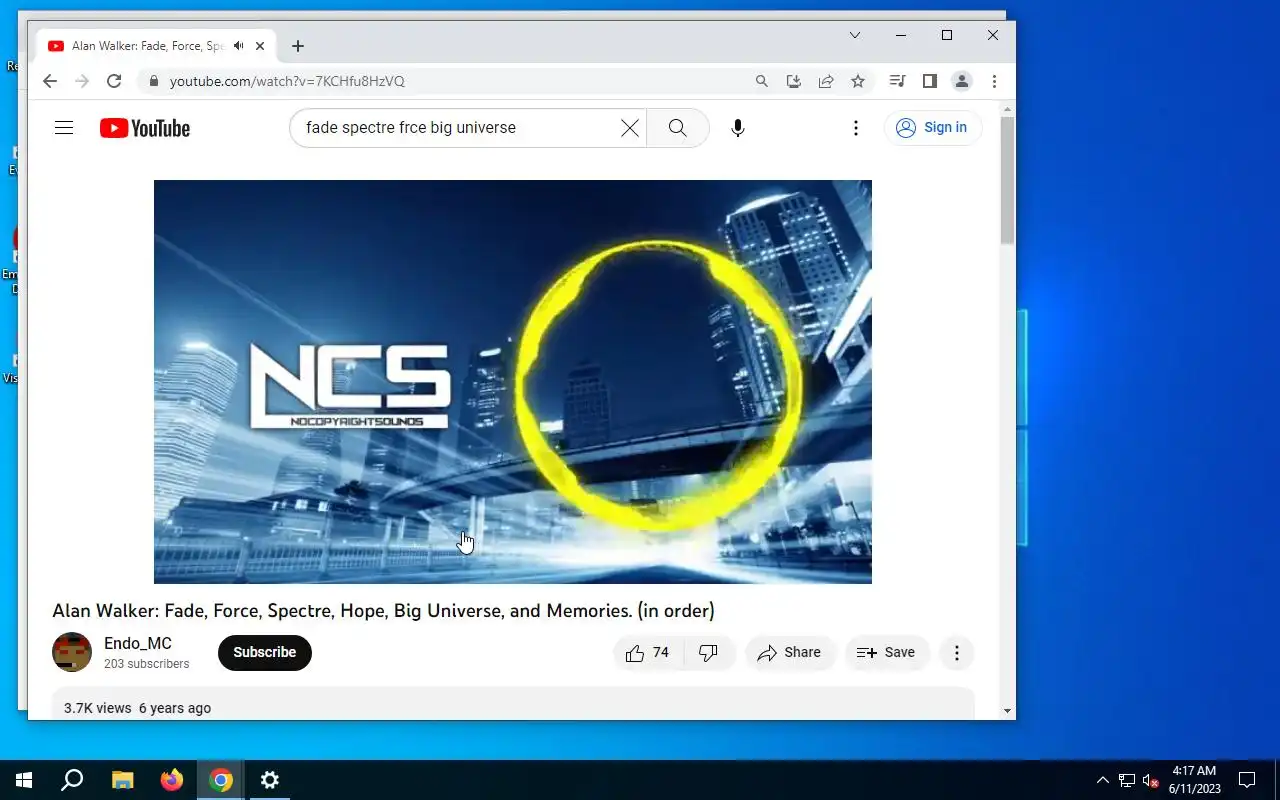
Task: Click the Sign in button
Action: [x=933, y=128]
